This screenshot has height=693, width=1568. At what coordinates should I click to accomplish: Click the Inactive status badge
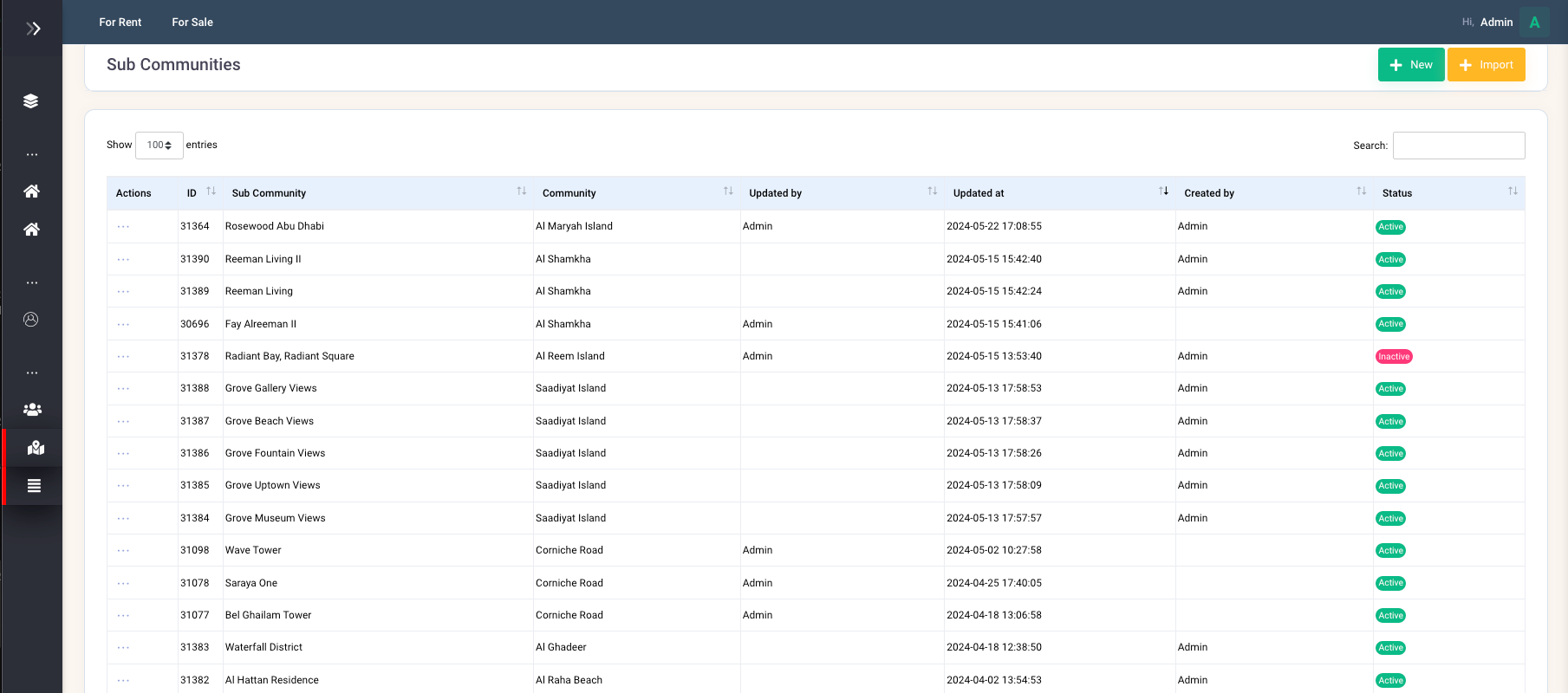click(1393, 357)
